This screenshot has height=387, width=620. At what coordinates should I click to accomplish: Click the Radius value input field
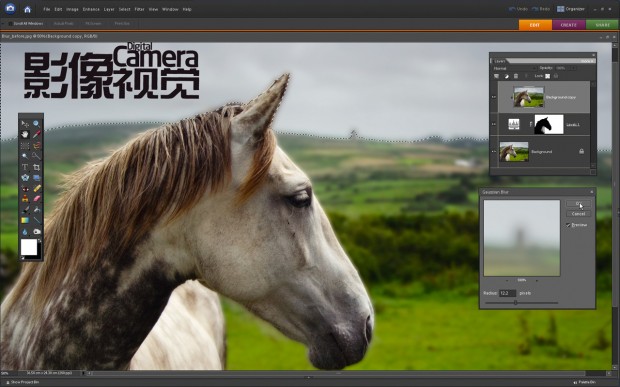507,293
